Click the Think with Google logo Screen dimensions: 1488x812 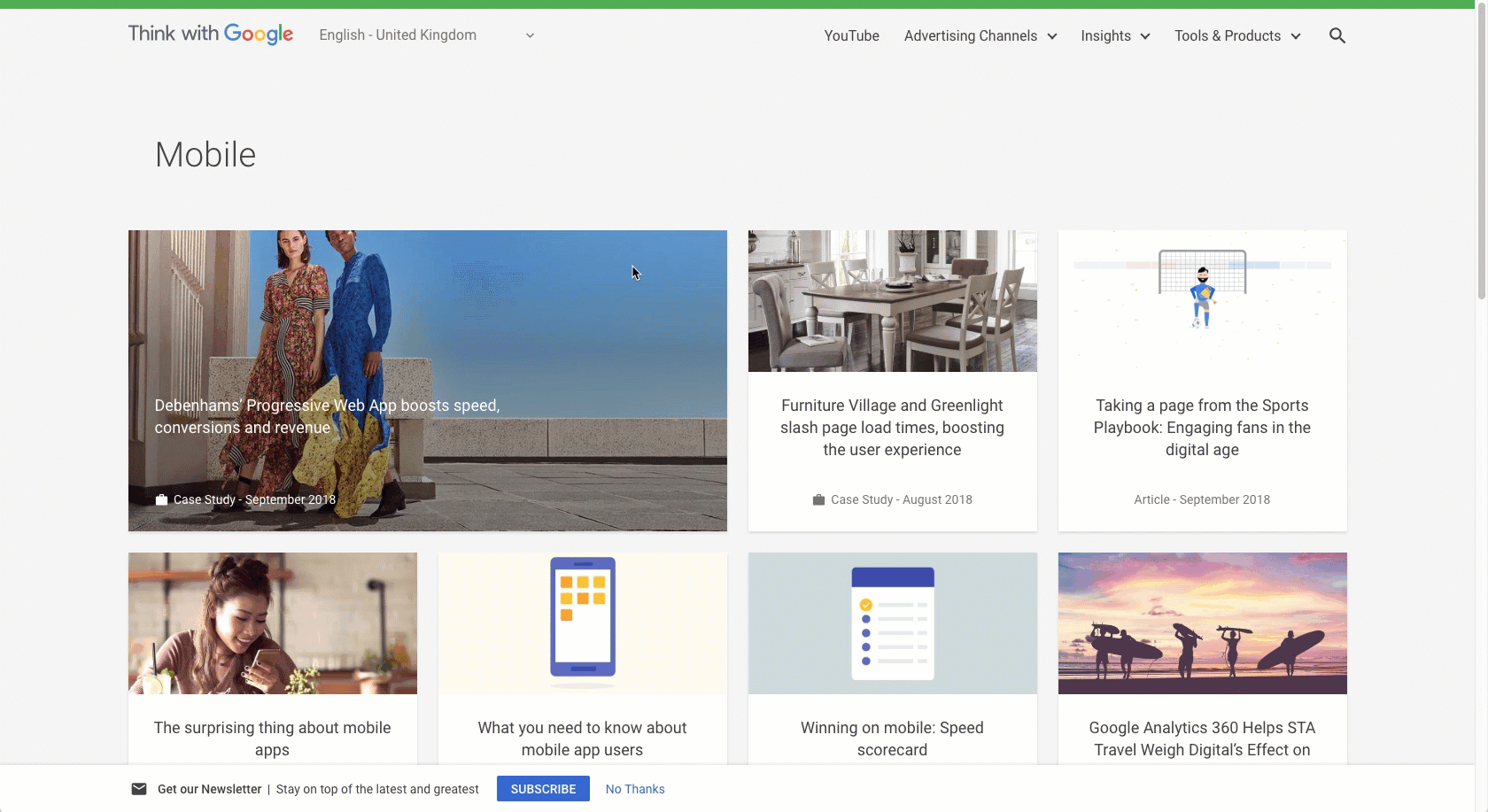[x=211, y=35]
